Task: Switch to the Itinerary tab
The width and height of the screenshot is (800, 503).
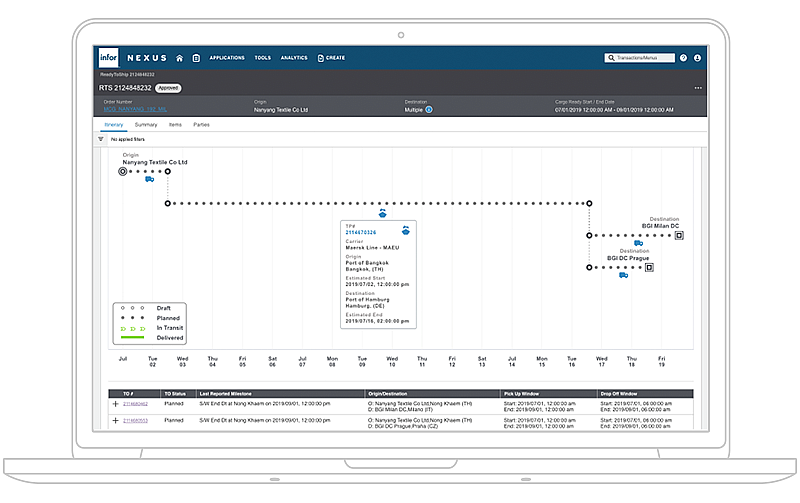Action: [114, 125]
